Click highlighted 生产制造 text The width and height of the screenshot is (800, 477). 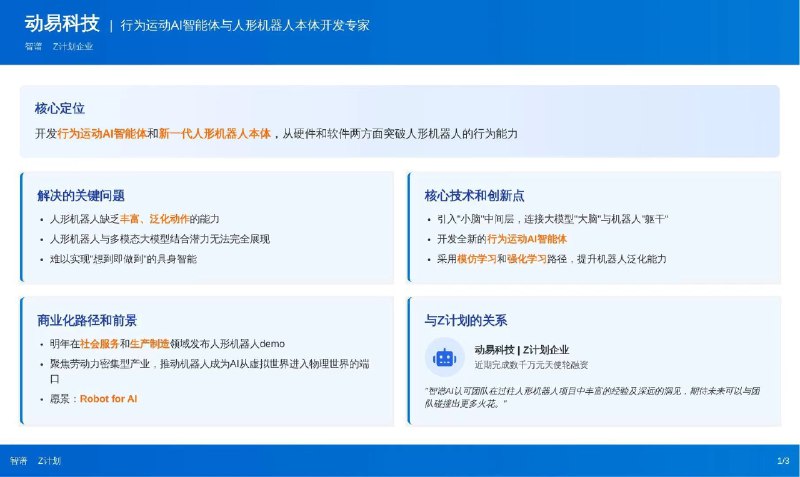[149, 344]
